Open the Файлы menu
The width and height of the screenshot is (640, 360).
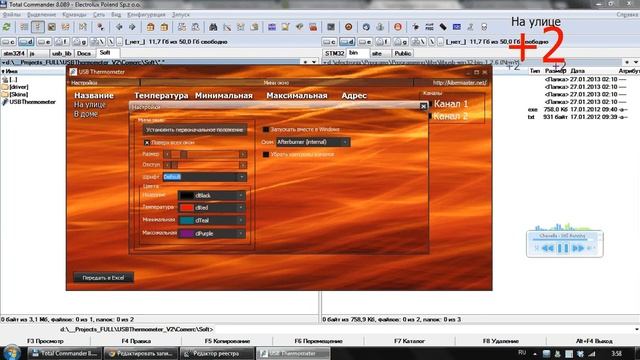pyautogui.click(x=12, y=14)
